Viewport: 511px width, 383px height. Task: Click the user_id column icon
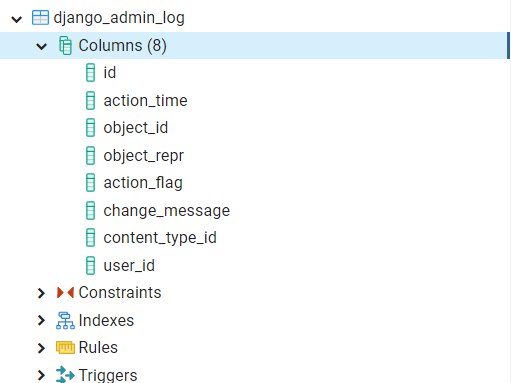point(90,265)
